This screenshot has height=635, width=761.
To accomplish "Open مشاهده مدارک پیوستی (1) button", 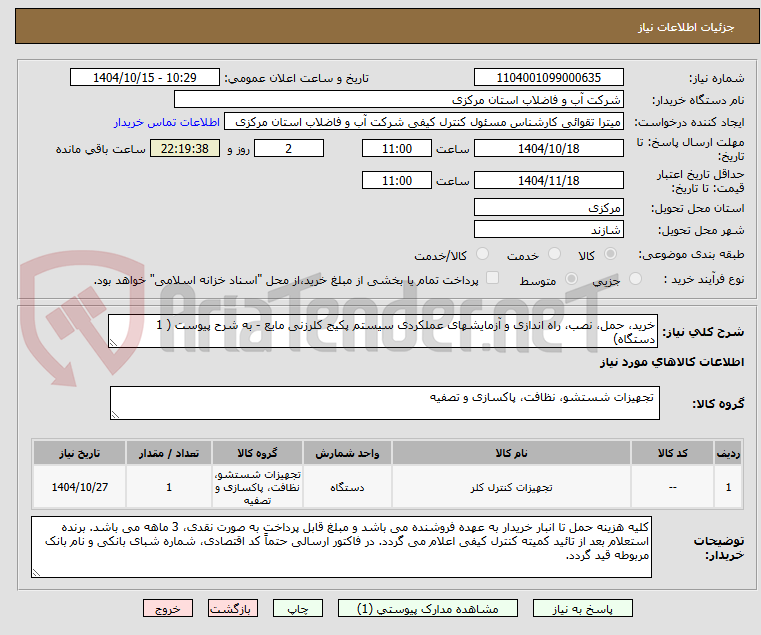I will (428, 608).
